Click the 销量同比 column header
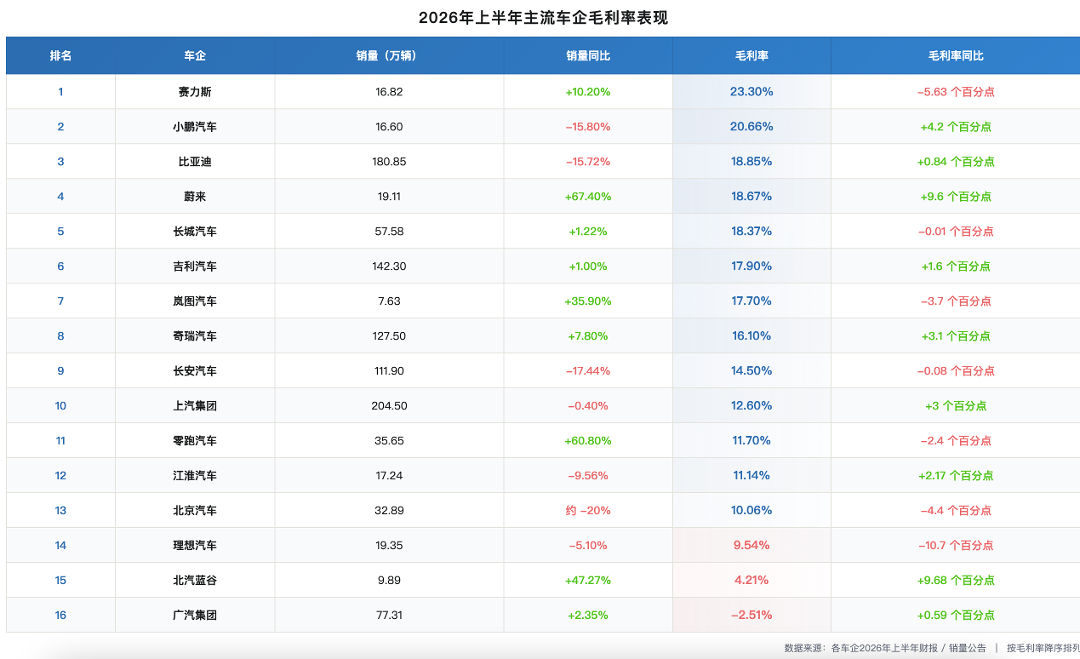Screen dimensions: 1080x659 point(588,56)
